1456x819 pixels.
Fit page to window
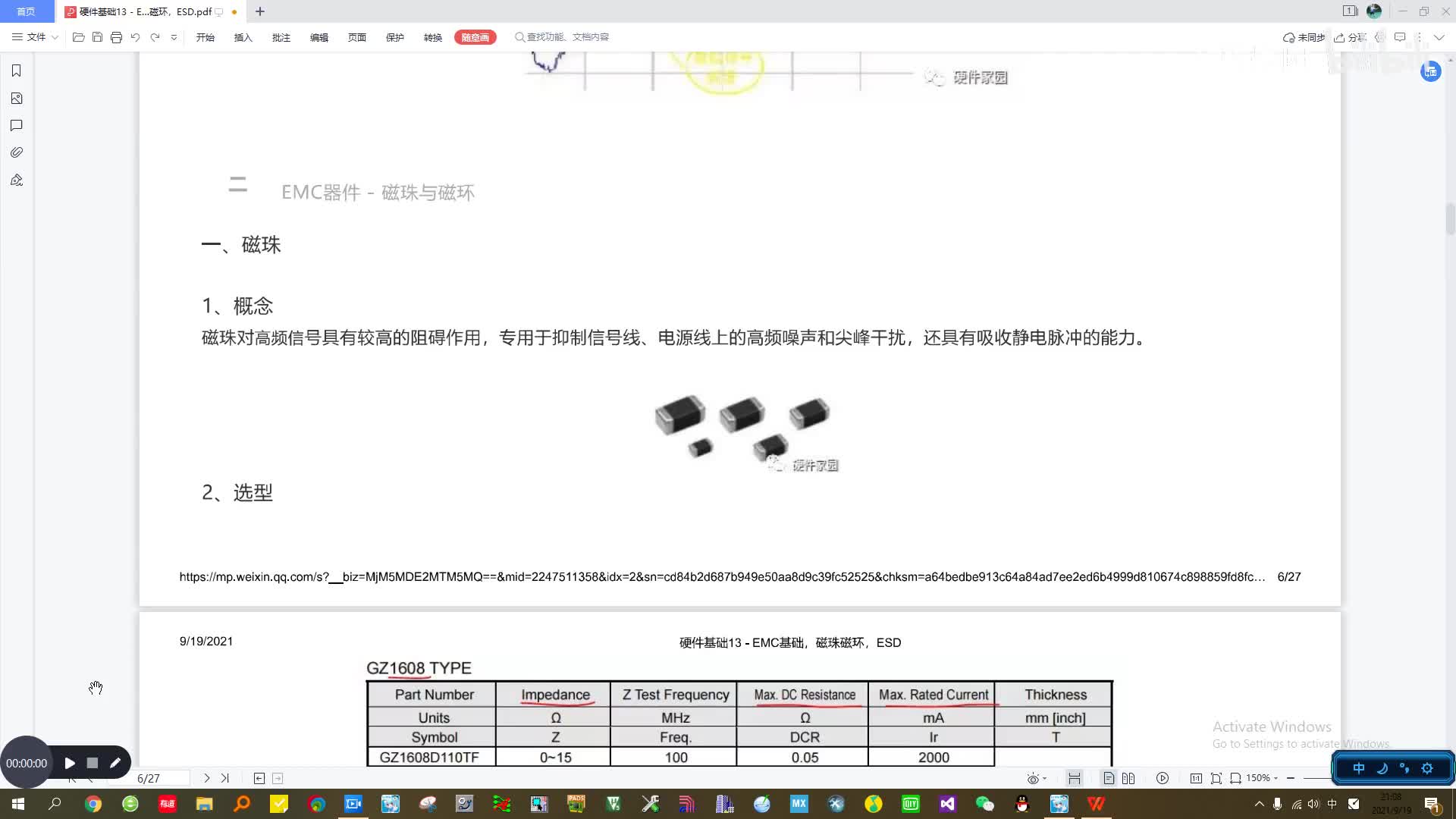pyautogui.click(x=1216, y=778)
